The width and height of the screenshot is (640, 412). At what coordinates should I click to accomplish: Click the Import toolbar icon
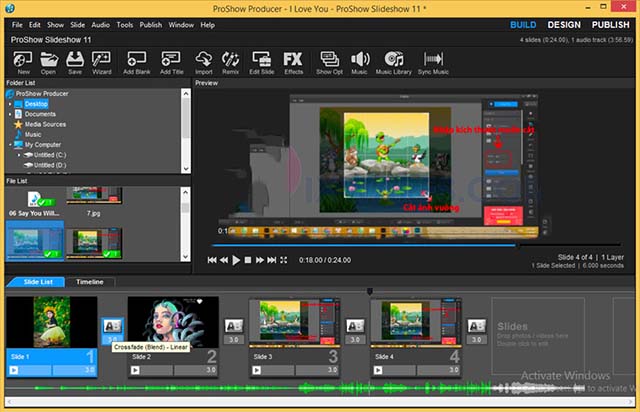point(204,63)
